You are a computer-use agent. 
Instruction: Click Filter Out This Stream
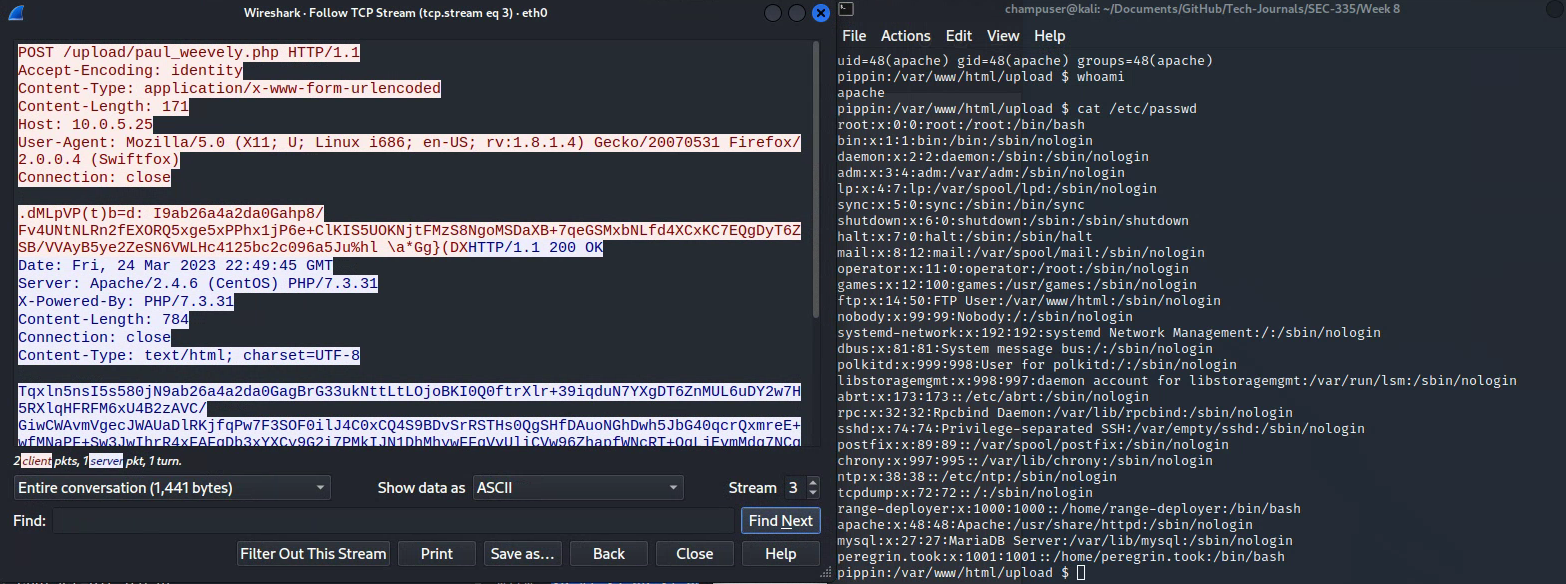tap(313, 554)
